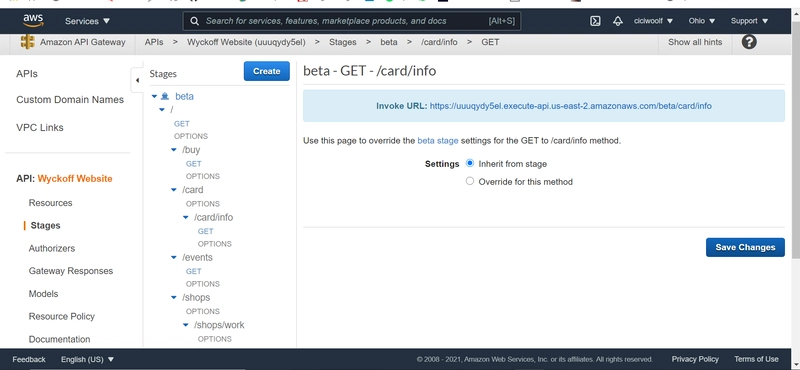Open the Terms of Use footer link
The width and height of the screenshot is (800, 370).
pos(756,359)
